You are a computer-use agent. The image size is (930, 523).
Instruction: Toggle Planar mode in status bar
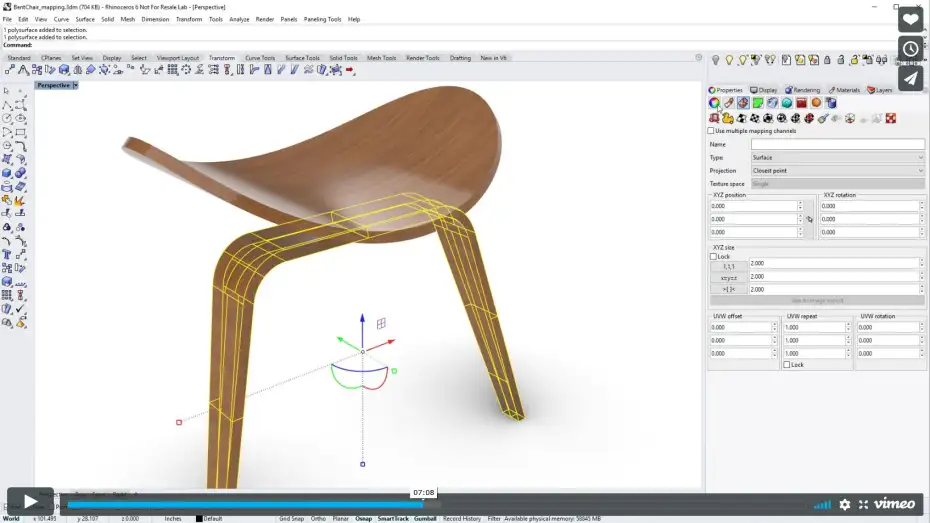pos(340,518)
